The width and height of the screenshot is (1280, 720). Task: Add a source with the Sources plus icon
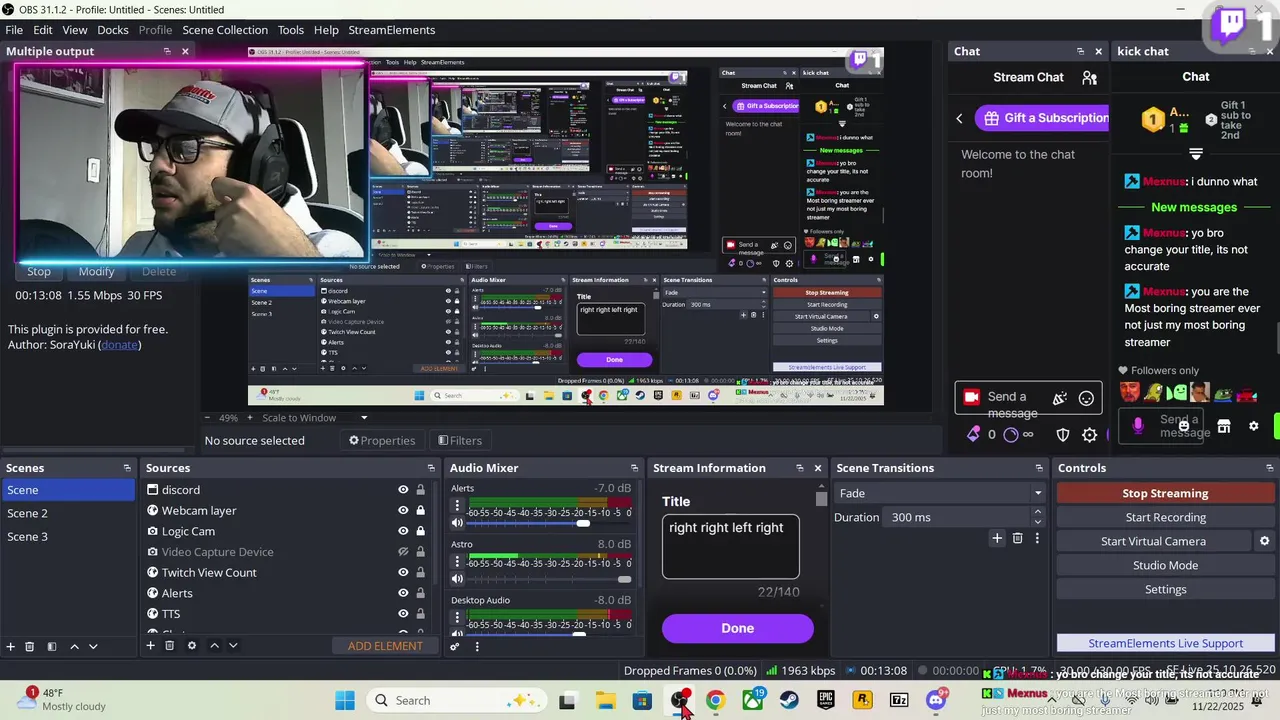(x=151, y=646)
